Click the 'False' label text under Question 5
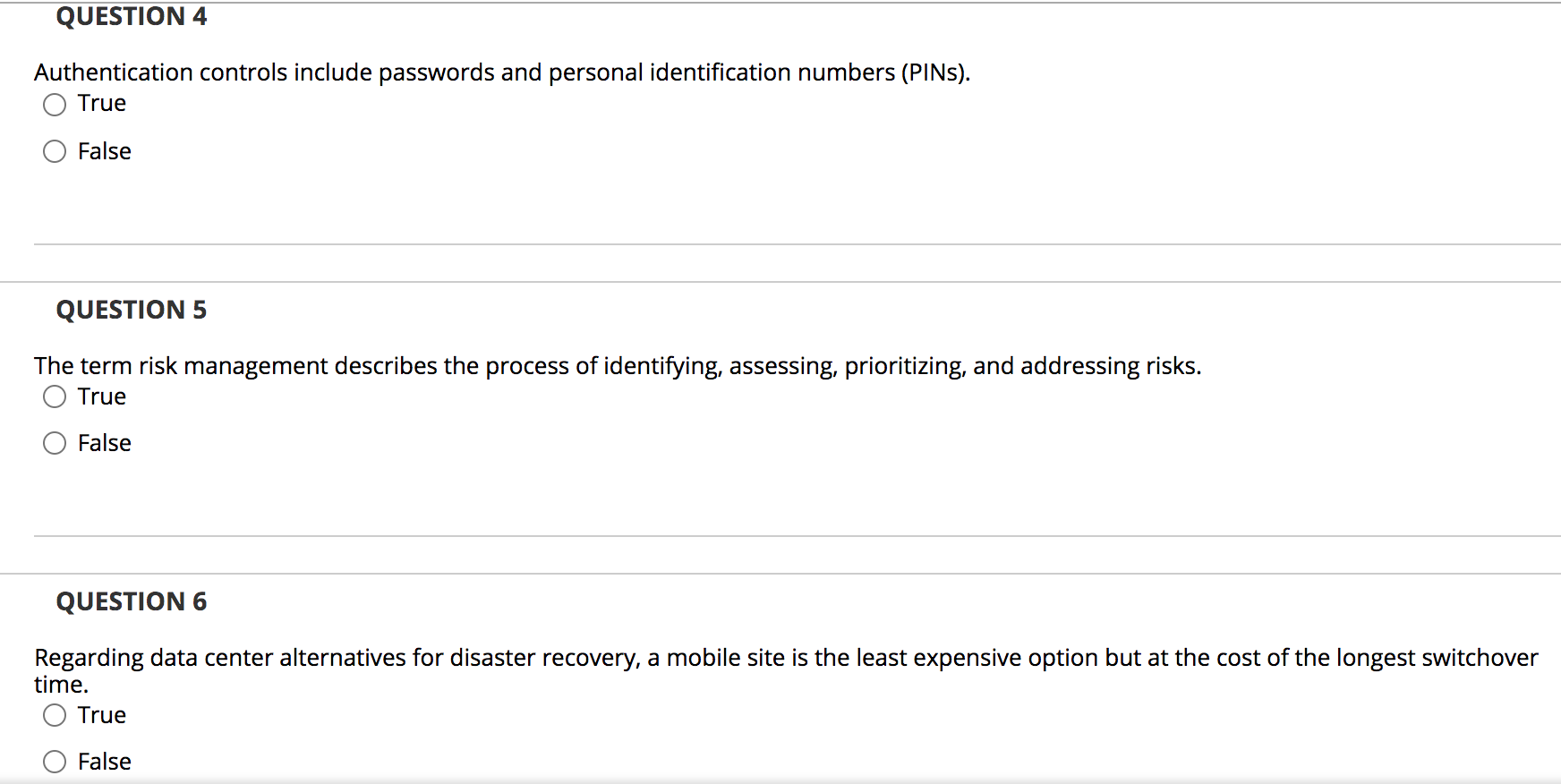 pyautogui.click(x=105, y=443)
